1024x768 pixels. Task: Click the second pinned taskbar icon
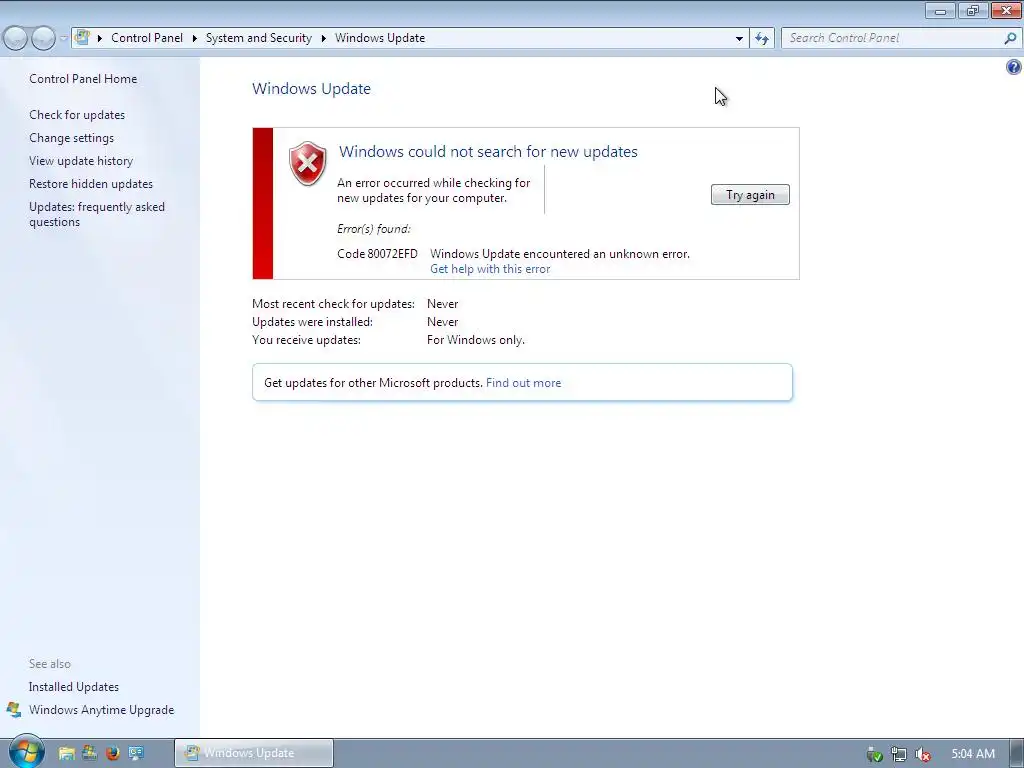click(89, 753)
